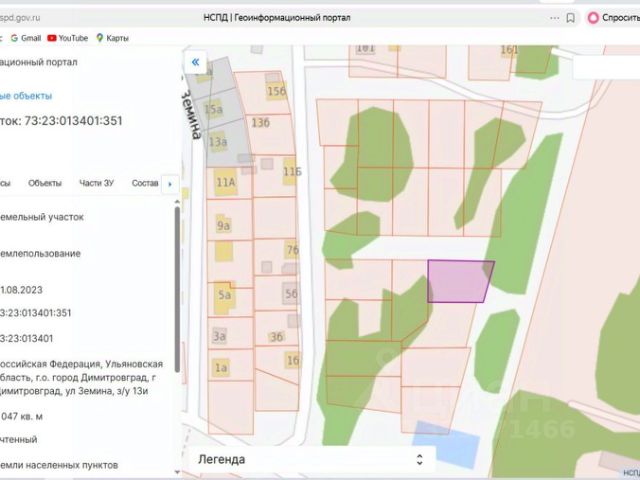
Task: Click the panel's vertical scrollbar
Action: 177,289
